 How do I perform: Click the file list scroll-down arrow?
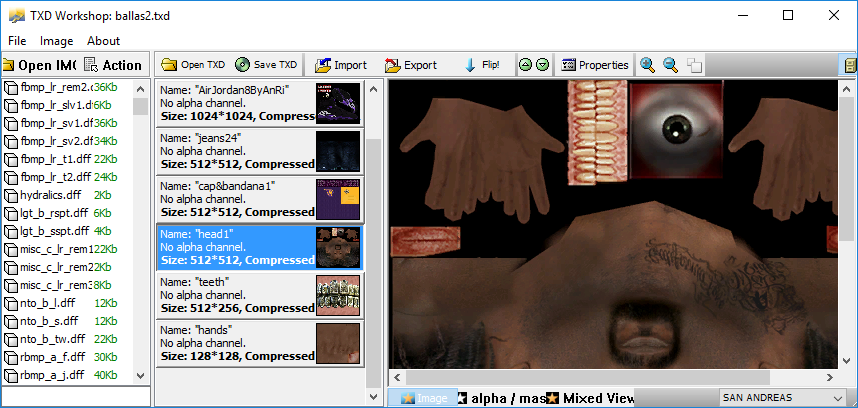click(141, 376)
